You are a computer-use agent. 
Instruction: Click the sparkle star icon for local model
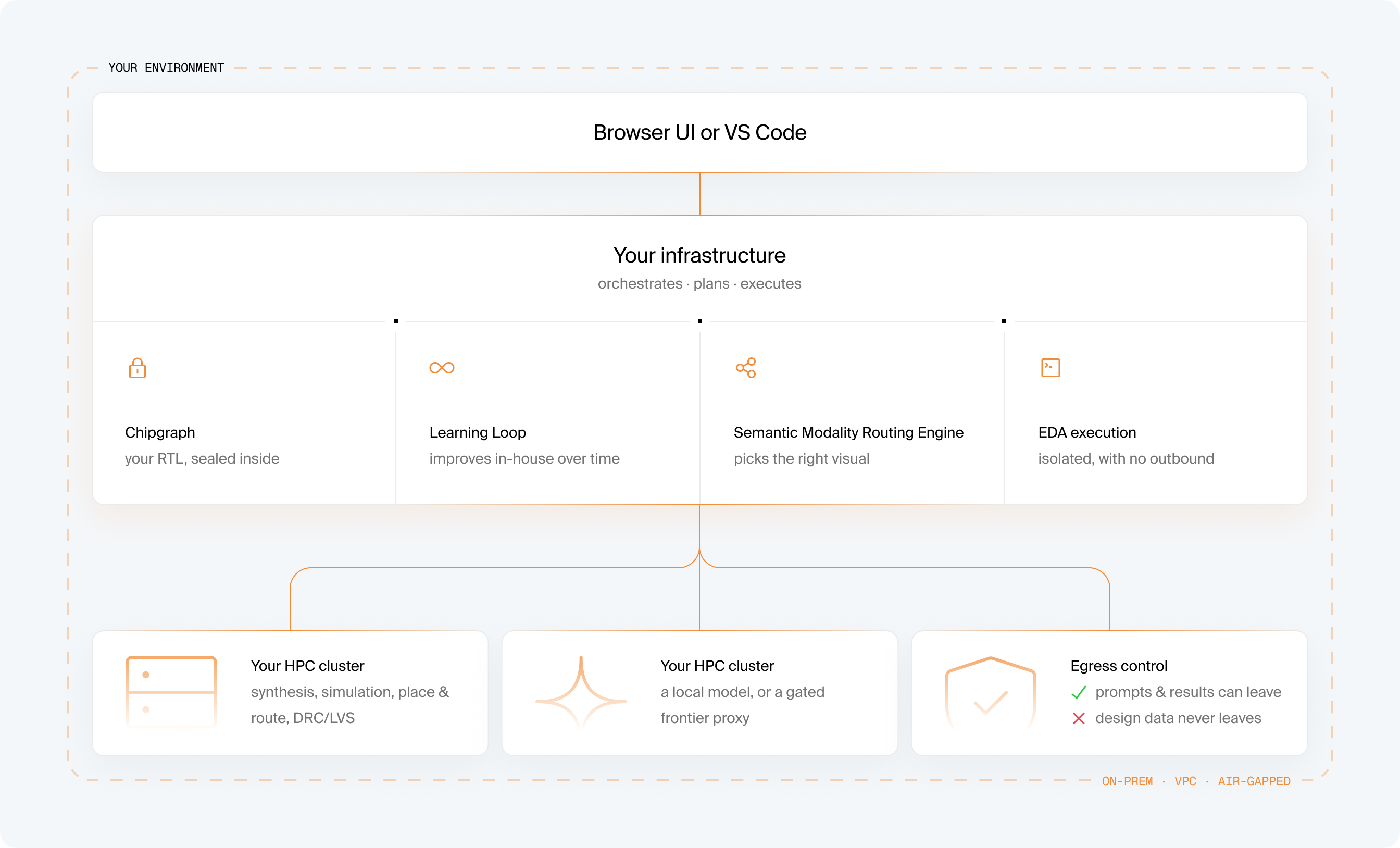pyautogui.click(x=581, y=692)
